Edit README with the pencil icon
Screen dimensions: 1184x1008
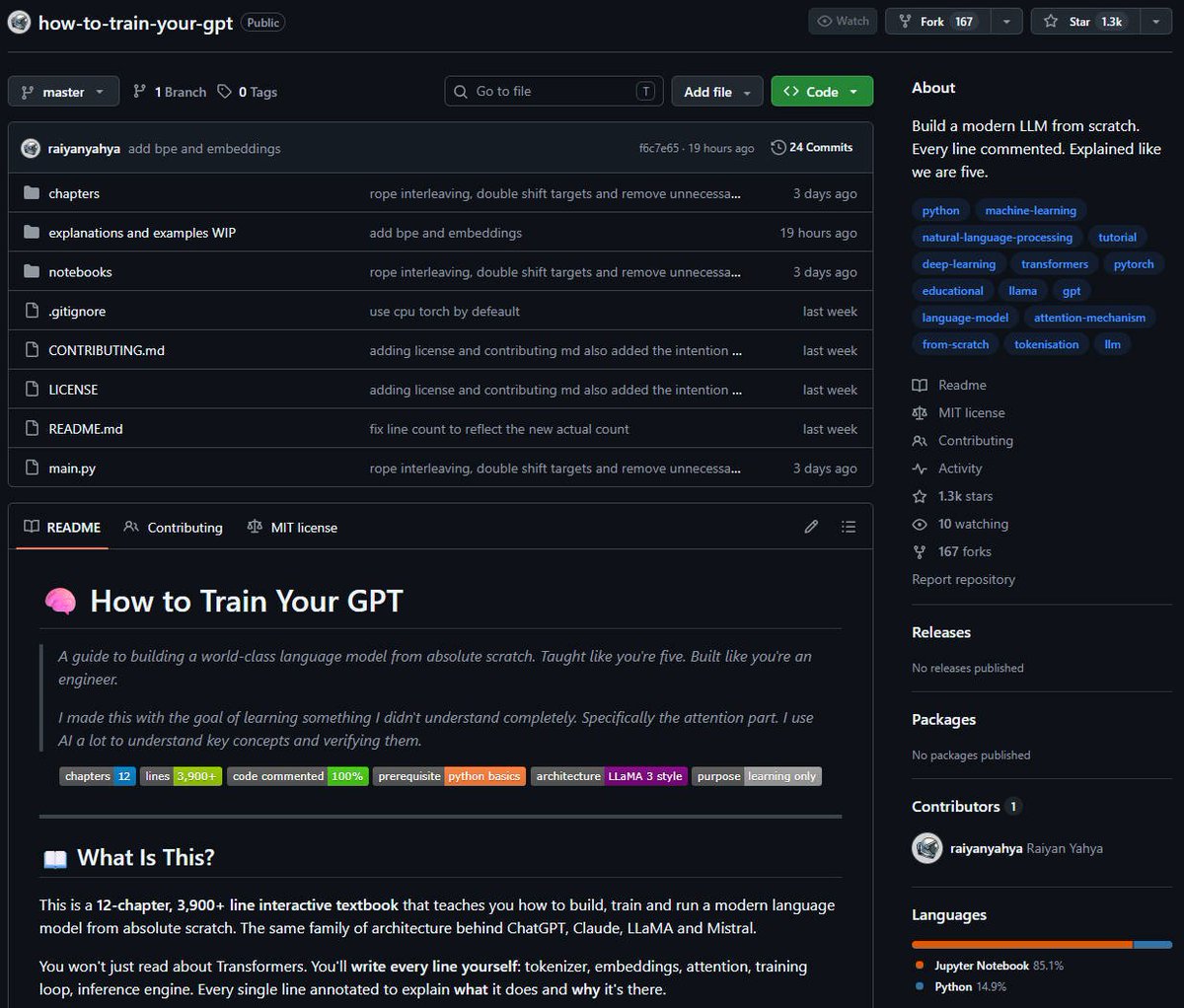coord(811,527)
